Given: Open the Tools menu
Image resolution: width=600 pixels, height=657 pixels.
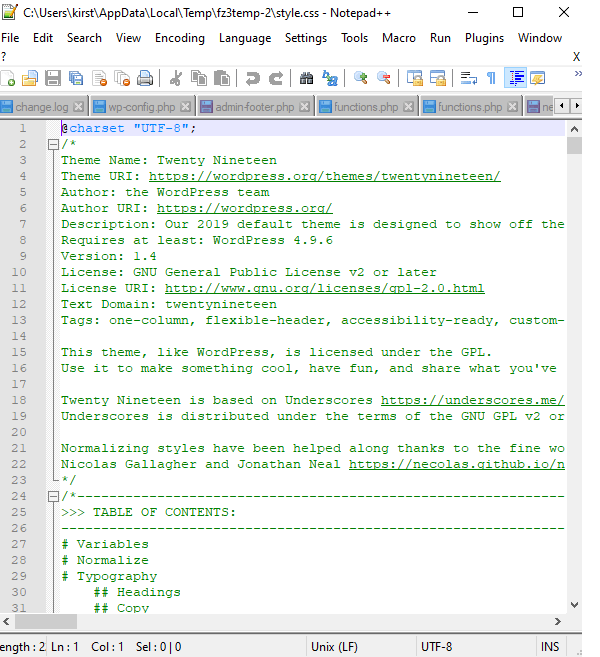Looking at the screenshot, I should click(354, 38).
